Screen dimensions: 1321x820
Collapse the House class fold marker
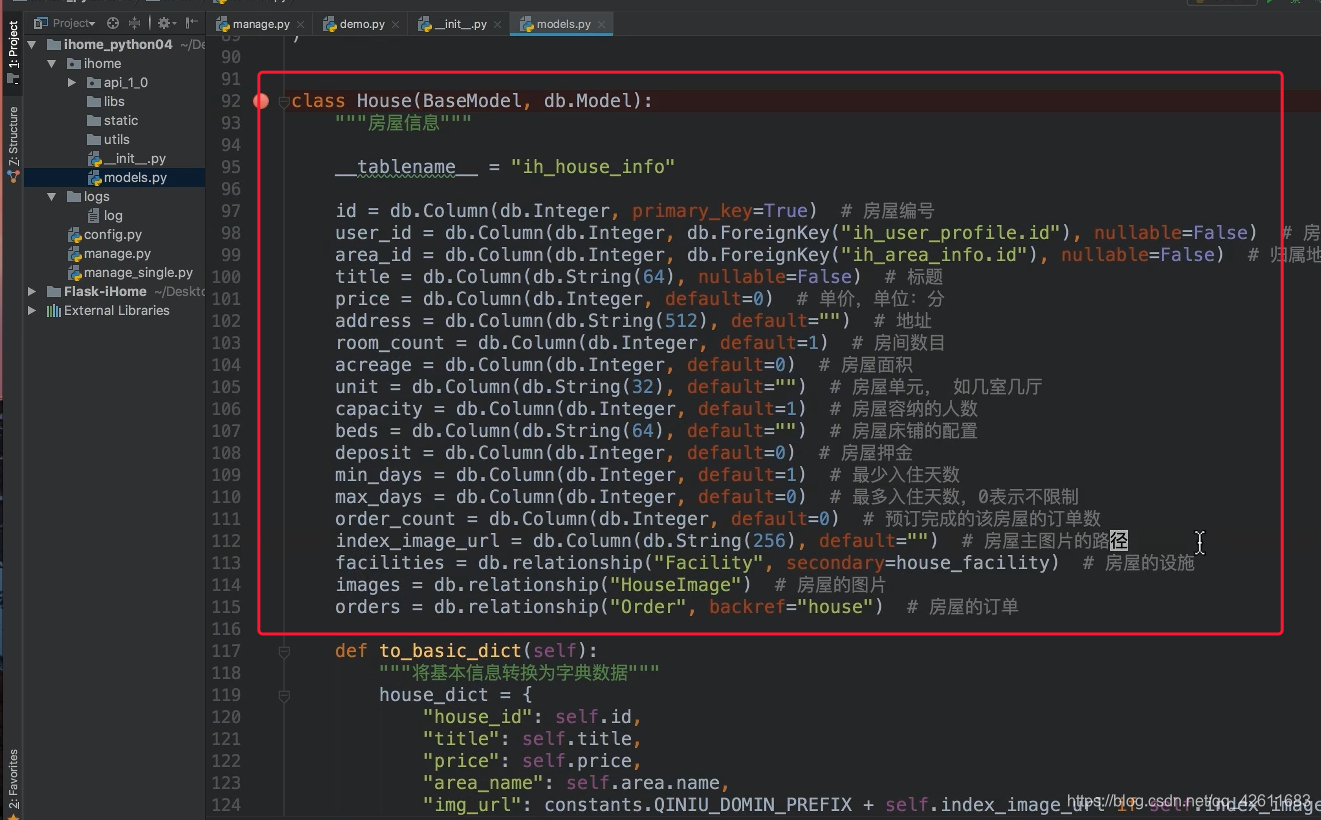[284, 101]
